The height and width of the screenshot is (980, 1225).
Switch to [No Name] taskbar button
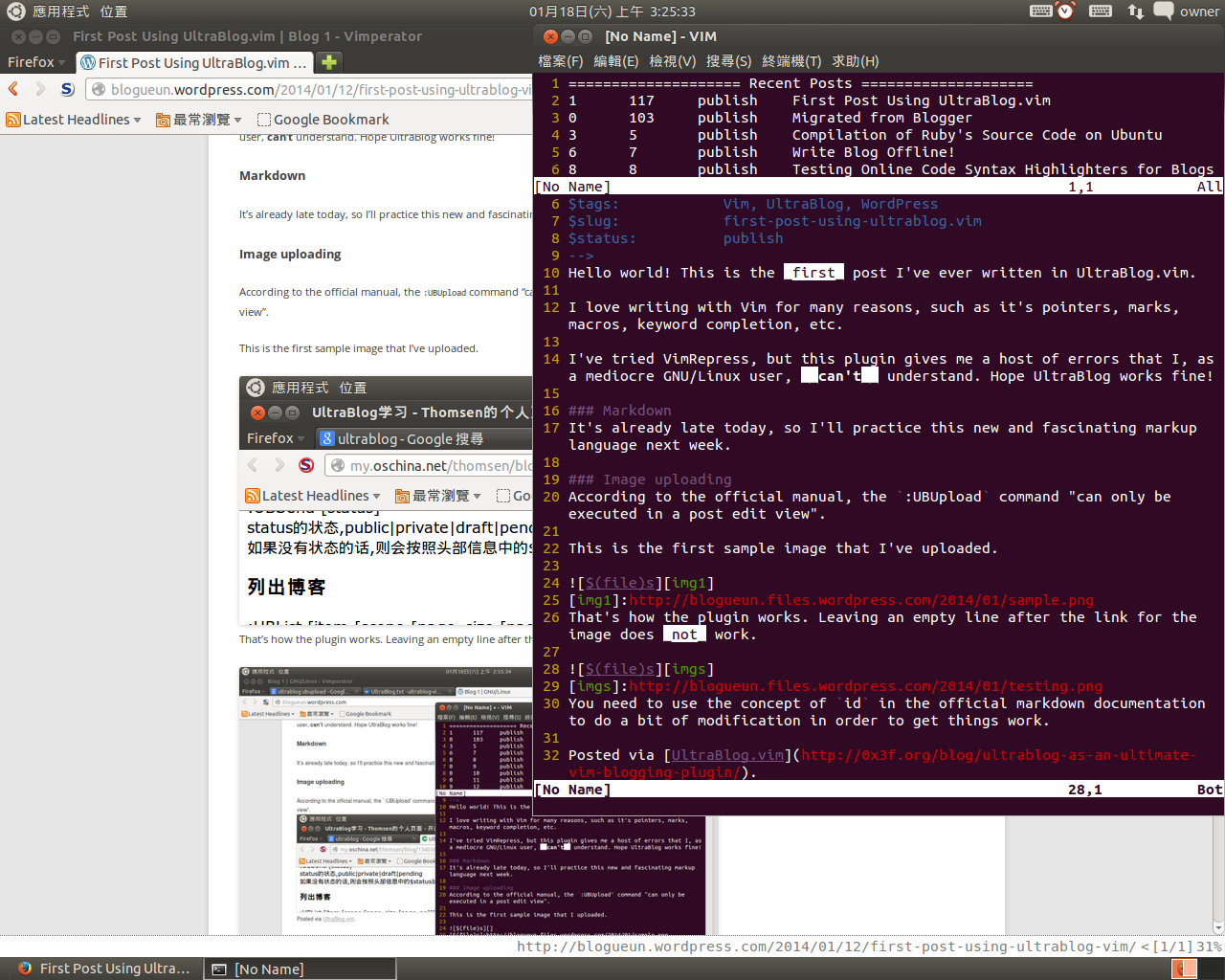[x=300, y=969]
